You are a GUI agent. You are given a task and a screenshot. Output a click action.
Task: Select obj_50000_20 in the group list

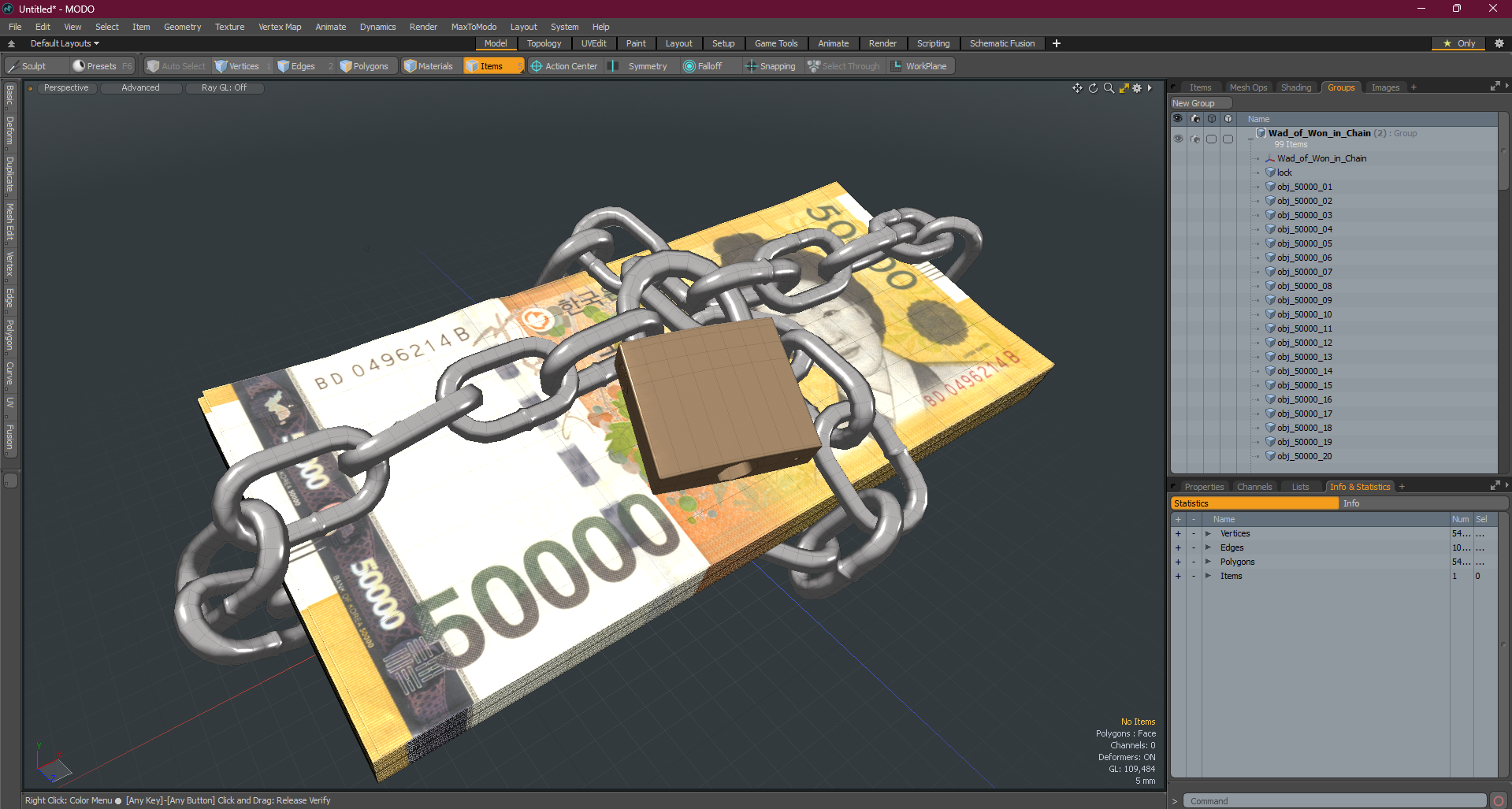[x=1304, y=456]
